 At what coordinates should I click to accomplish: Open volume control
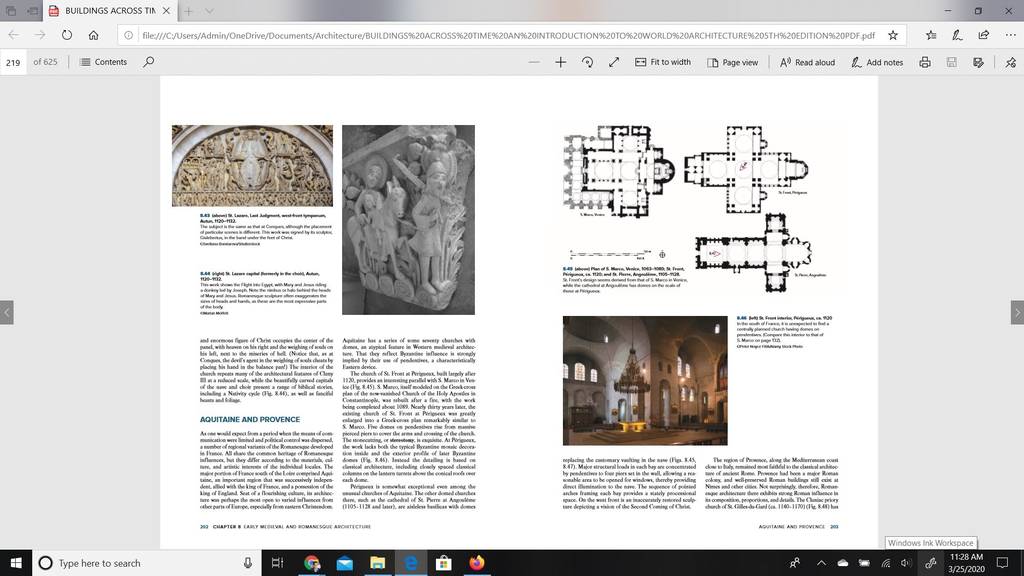click(905, 563)
